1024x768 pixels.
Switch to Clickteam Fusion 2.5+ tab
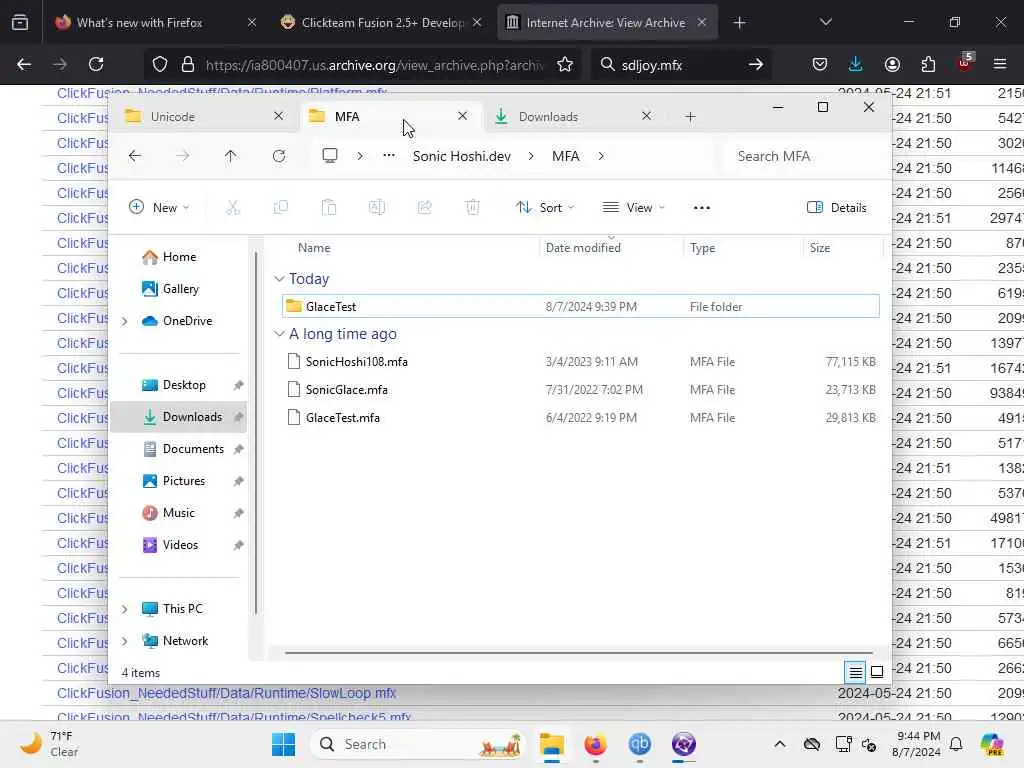pos(382,23)
